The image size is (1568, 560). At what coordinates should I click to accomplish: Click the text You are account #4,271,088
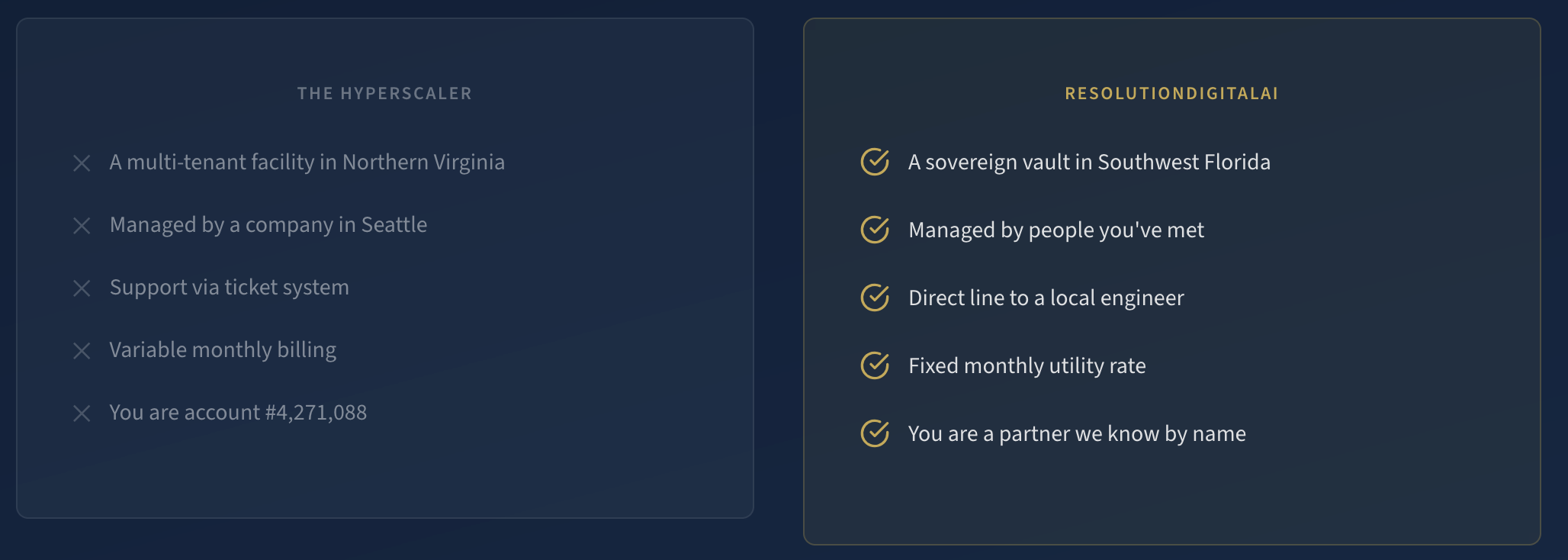click(x=238, y=413)
